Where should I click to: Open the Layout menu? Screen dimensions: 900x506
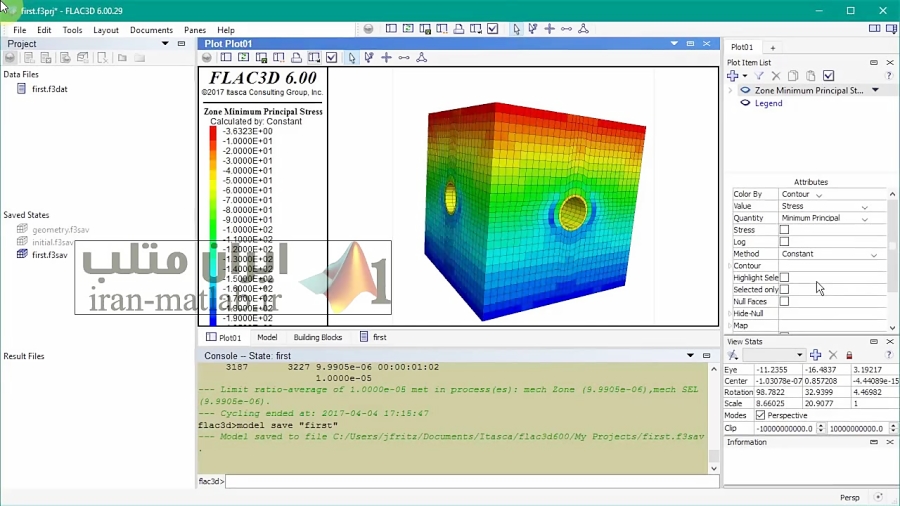tap(106, 30)
